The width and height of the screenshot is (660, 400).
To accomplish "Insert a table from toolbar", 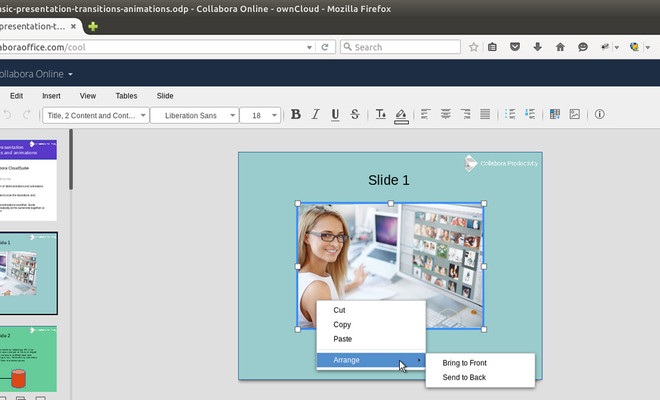I will 555,114.
